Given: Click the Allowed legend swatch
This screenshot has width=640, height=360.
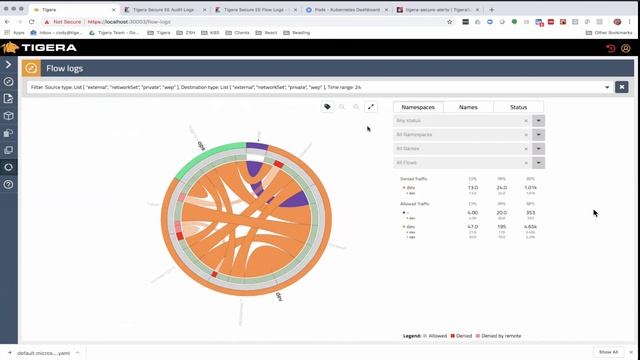Looking at the screenshot, I should click(x=425, y=336).
